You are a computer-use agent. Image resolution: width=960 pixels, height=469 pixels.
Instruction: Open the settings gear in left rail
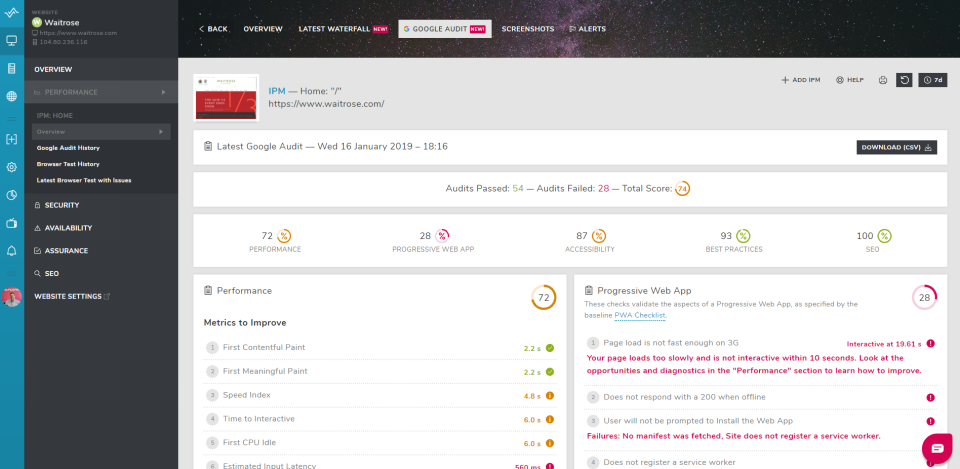[12, 167]
